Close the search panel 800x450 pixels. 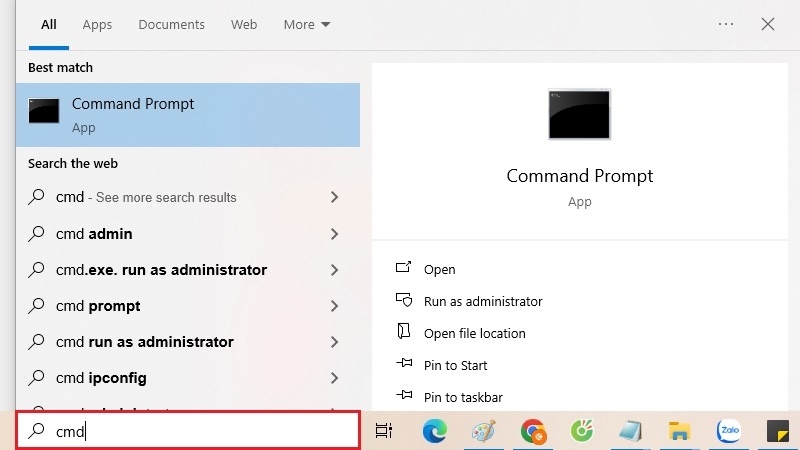[x=767, y=24]
